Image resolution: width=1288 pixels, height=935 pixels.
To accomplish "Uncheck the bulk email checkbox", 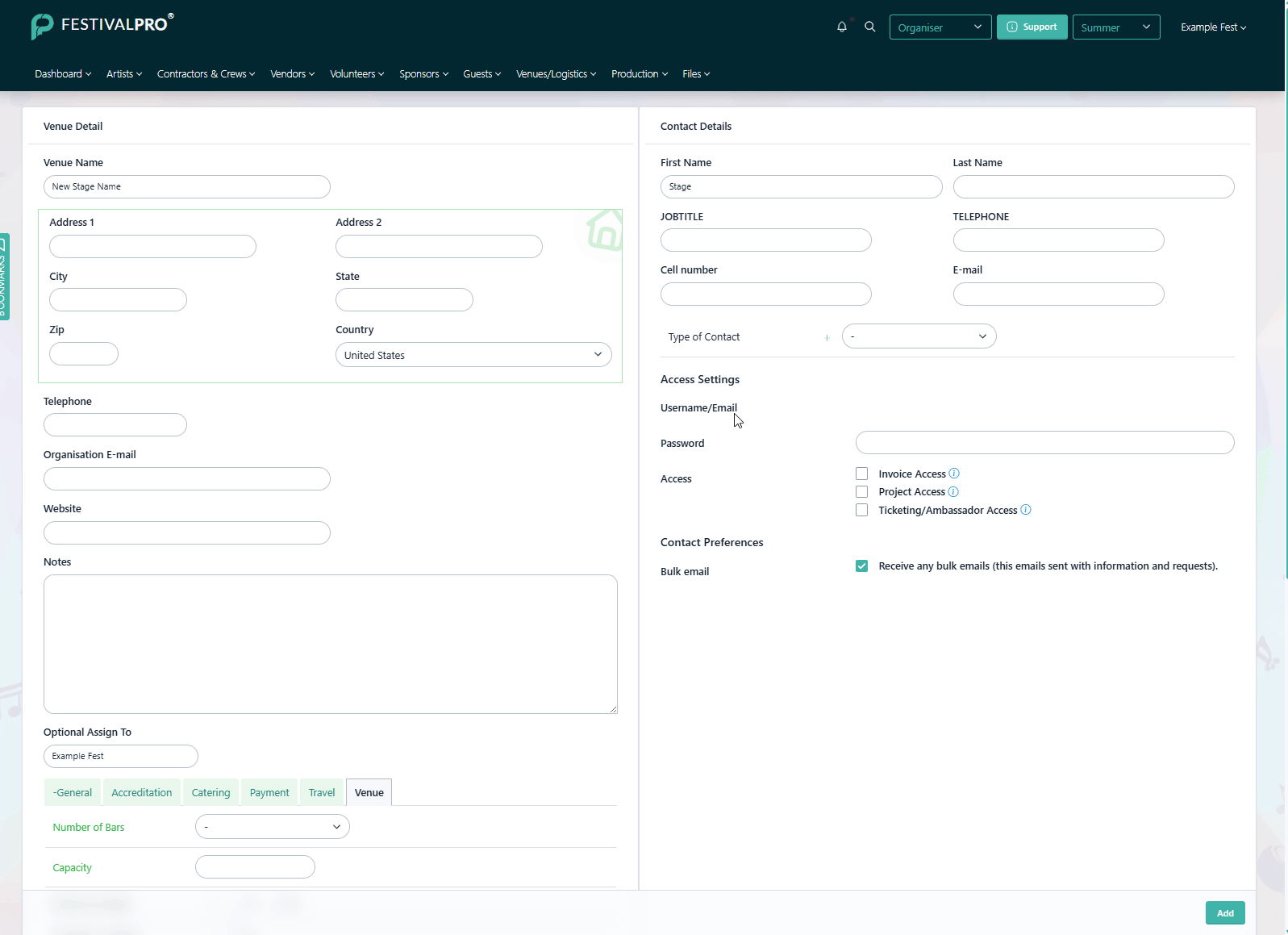I will pos(862,566).
